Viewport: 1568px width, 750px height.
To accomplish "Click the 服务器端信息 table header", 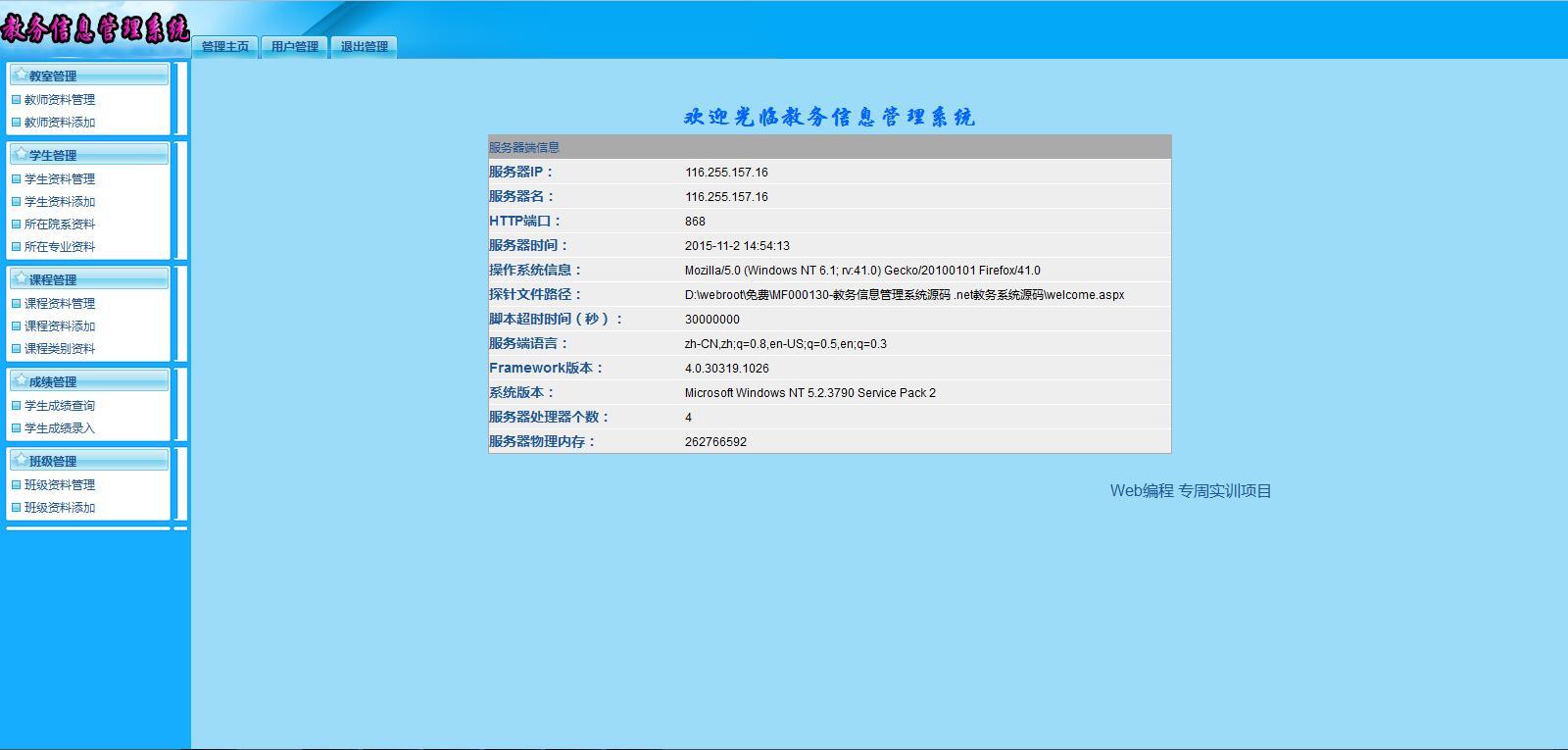I will click(830, 147).
